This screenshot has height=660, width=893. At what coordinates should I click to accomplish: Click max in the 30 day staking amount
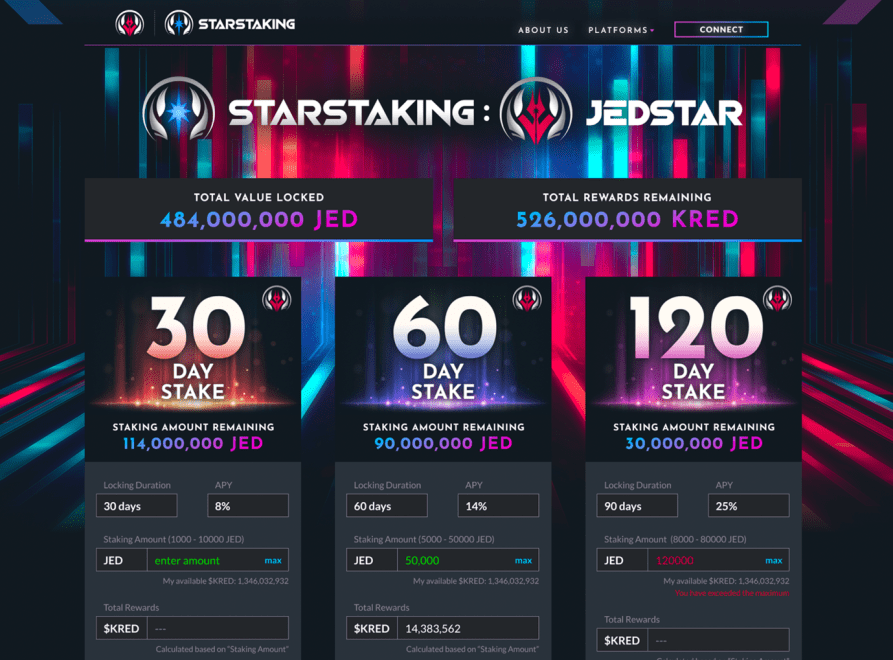(273, 561)
